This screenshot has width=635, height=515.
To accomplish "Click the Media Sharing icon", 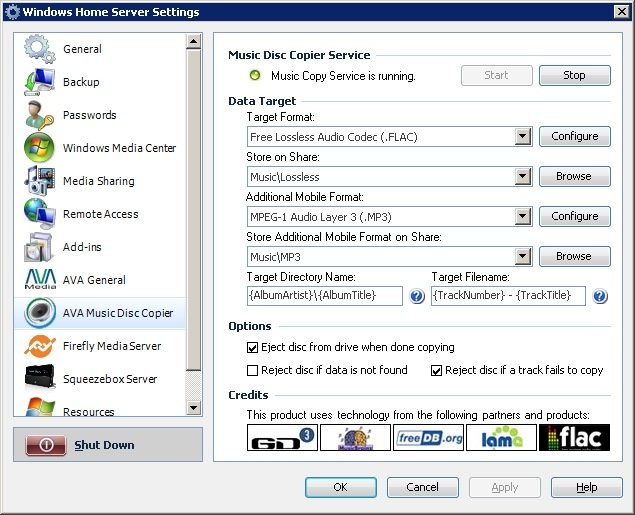I will [39, 181].
